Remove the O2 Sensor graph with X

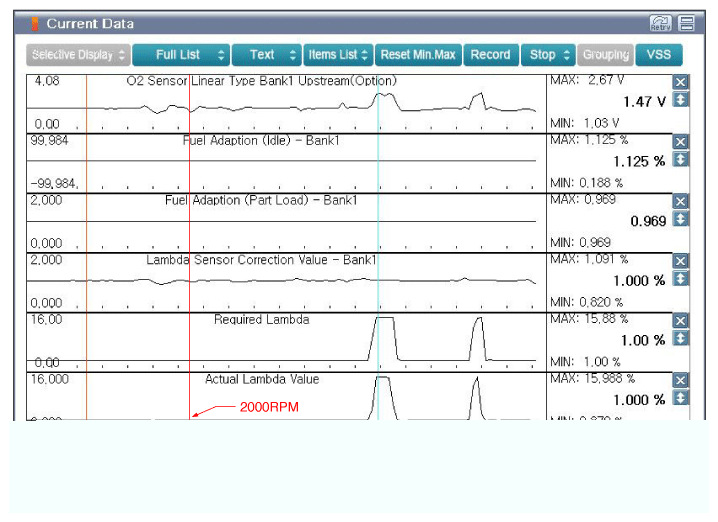tap(681, 82)
